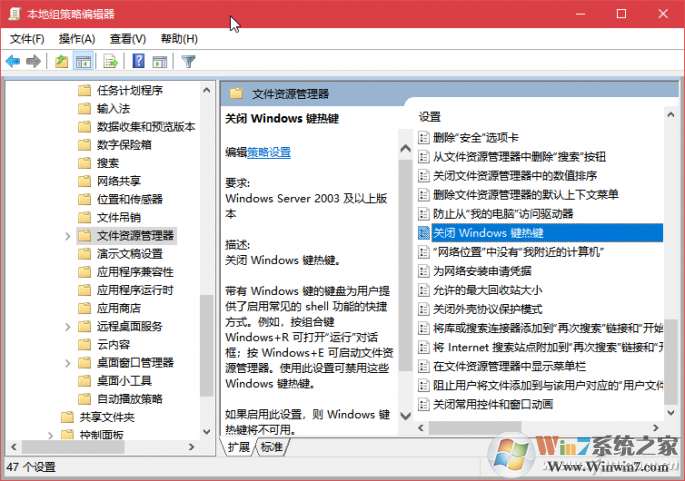Click the Export list toolbar icon
The width and height of the screenshot is (685, 481).
pyautogui.click(x=111, y=62)
